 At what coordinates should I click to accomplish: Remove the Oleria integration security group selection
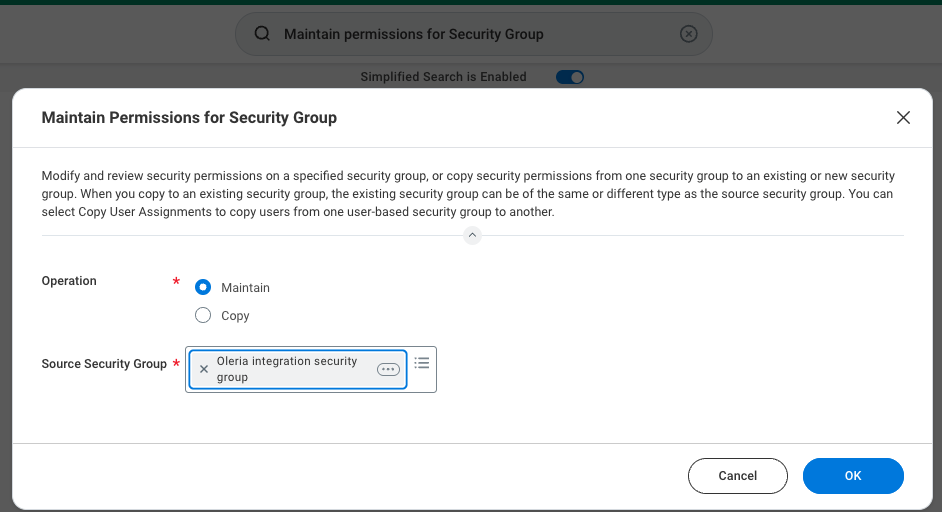click(x=204, y=369)
